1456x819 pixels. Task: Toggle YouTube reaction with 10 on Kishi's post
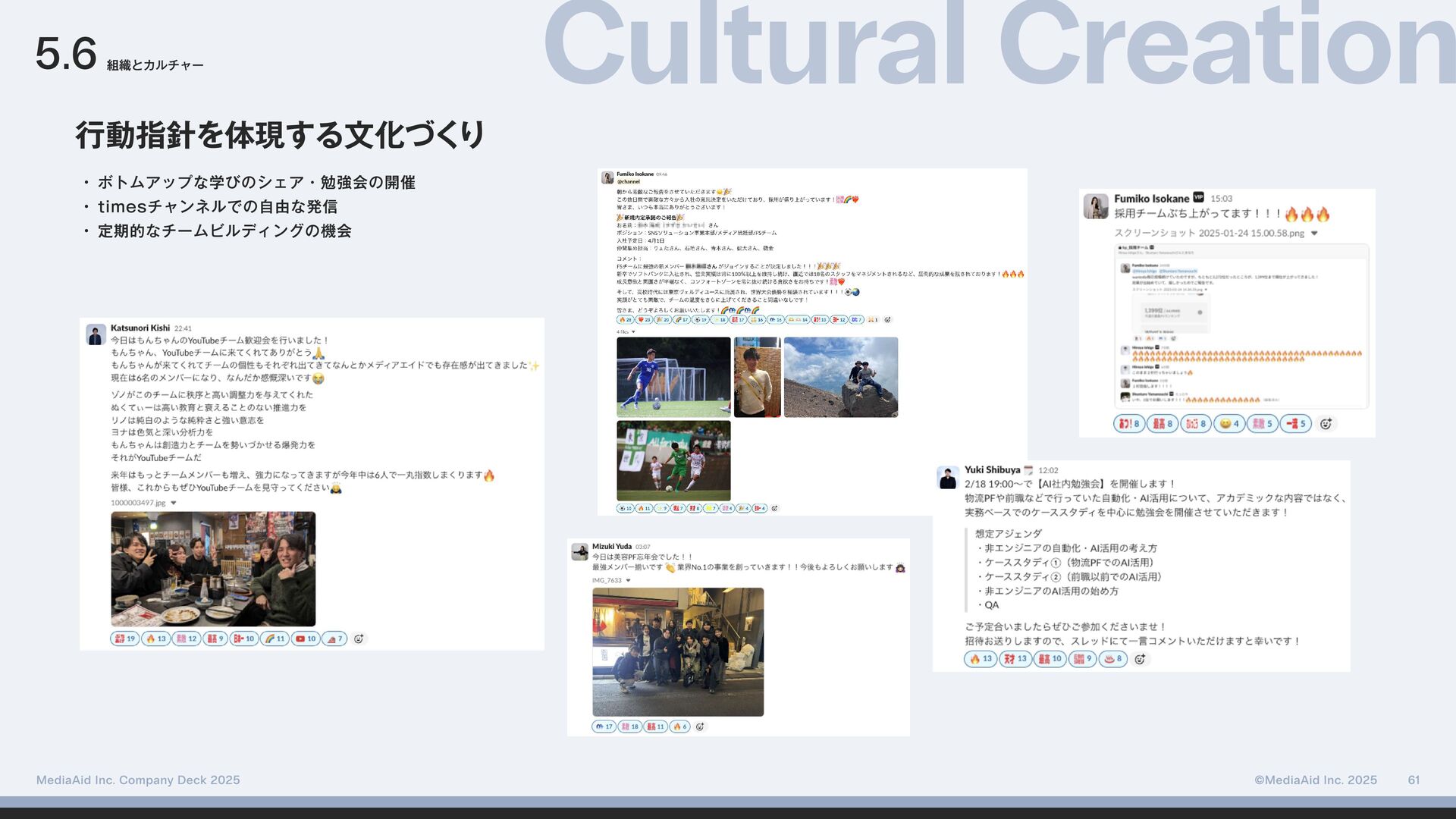coord(305,639)
